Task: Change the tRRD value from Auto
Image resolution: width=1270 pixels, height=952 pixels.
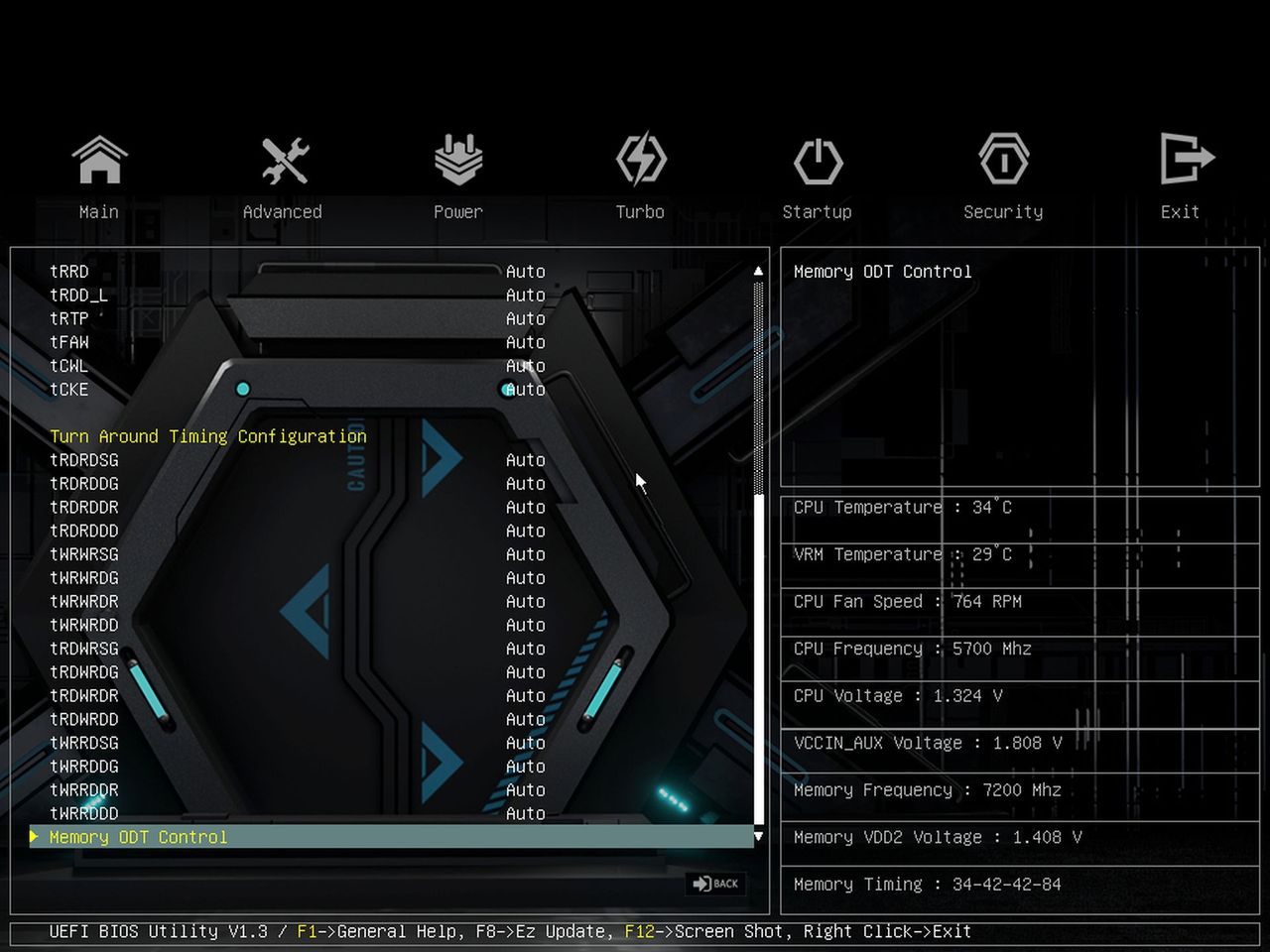Action: [525, 272]
